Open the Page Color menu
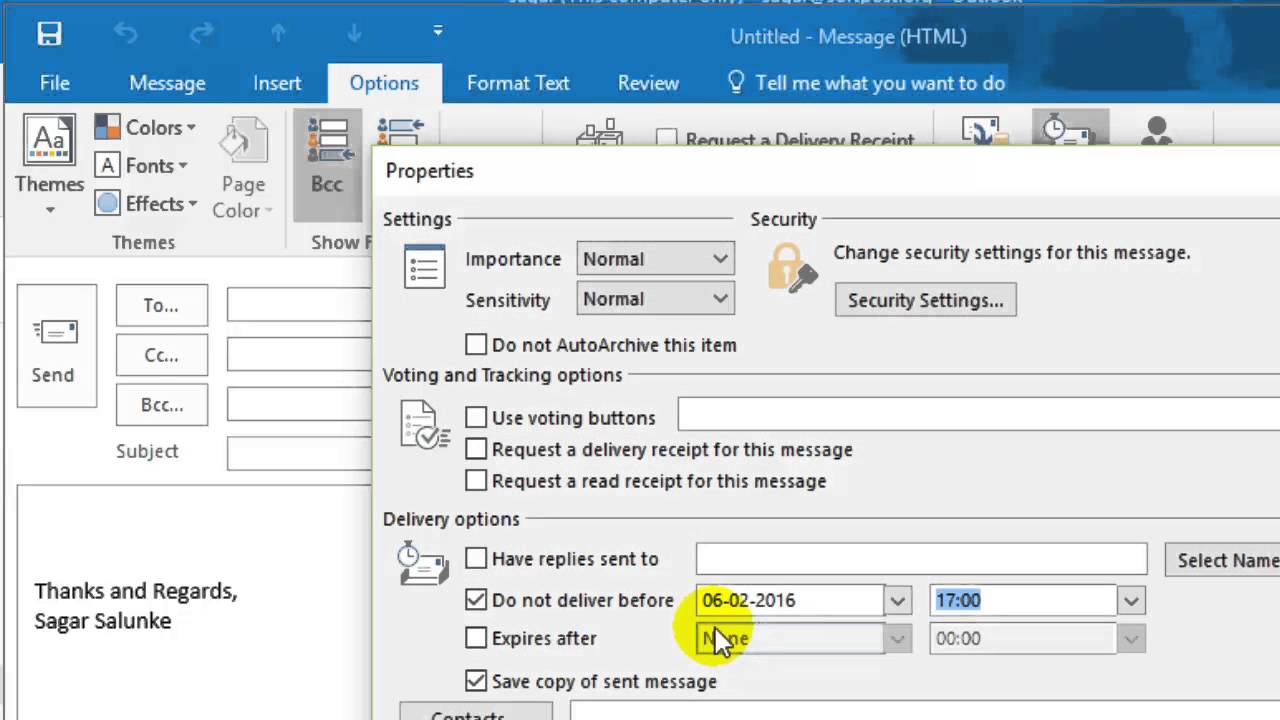 [x=243, y=168]
